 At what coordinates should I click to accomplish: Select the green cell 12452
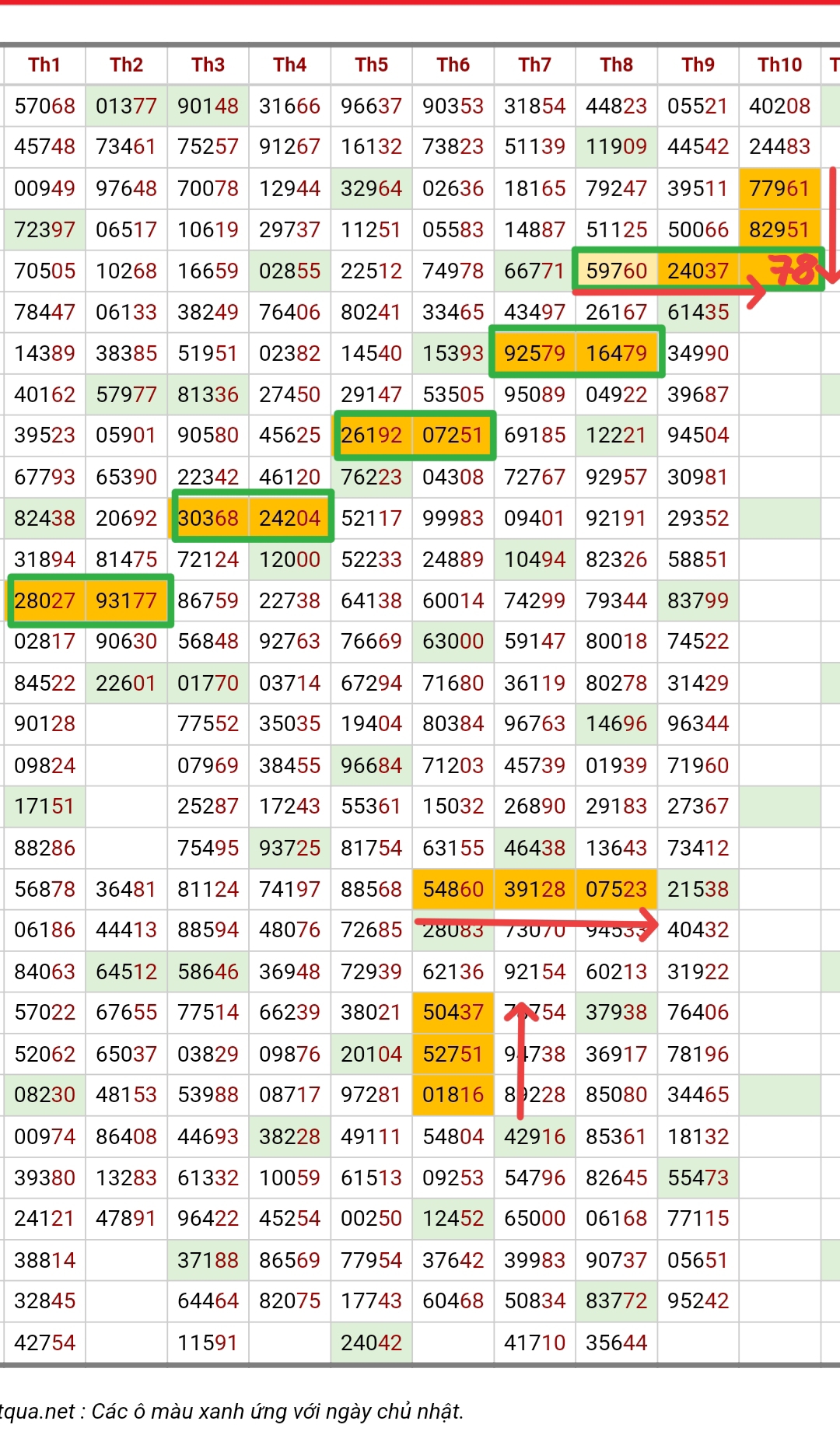[453, 1218]
